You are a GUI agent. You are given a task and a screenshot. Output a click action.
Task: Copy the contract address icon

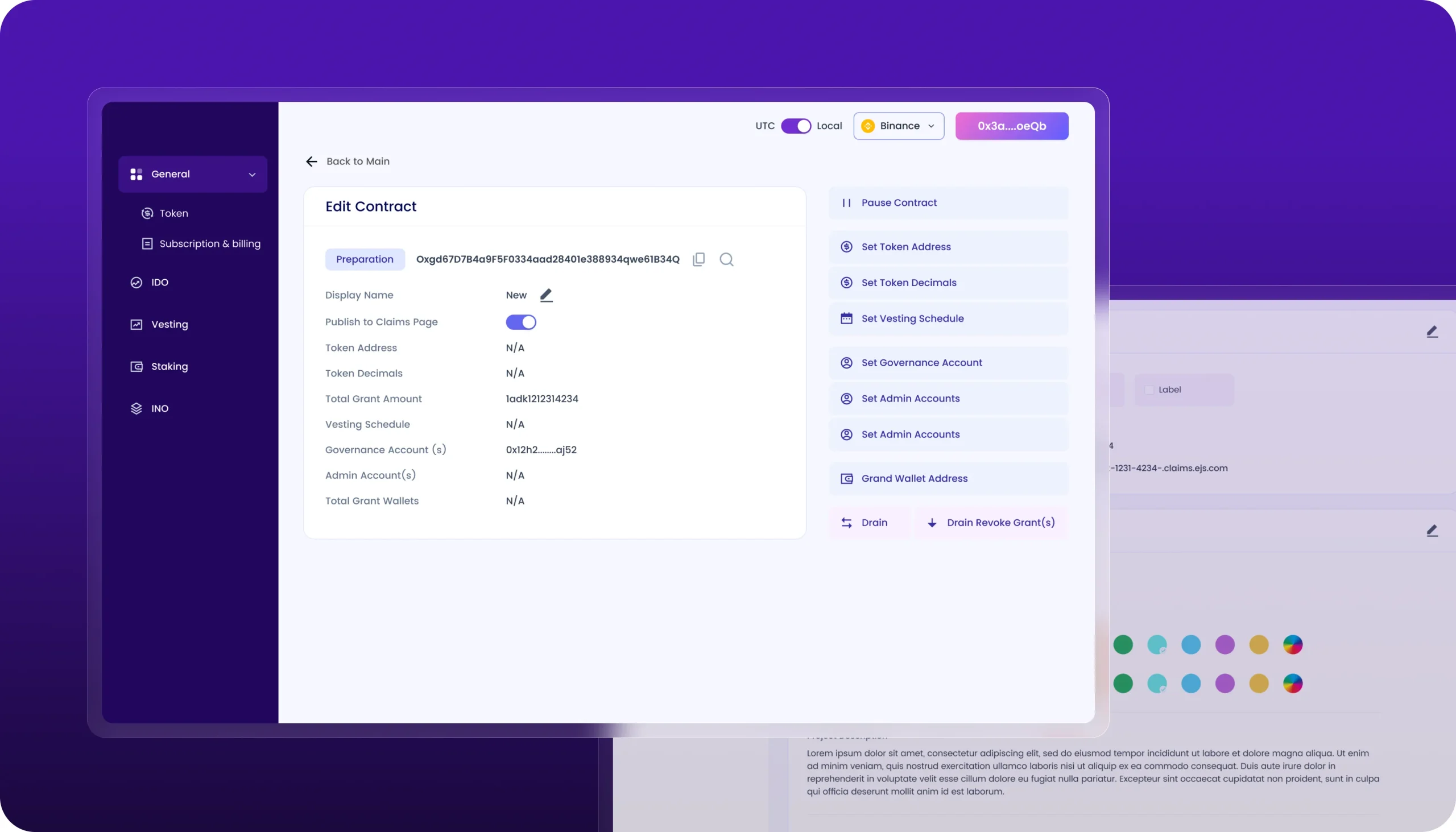point(698,259)
